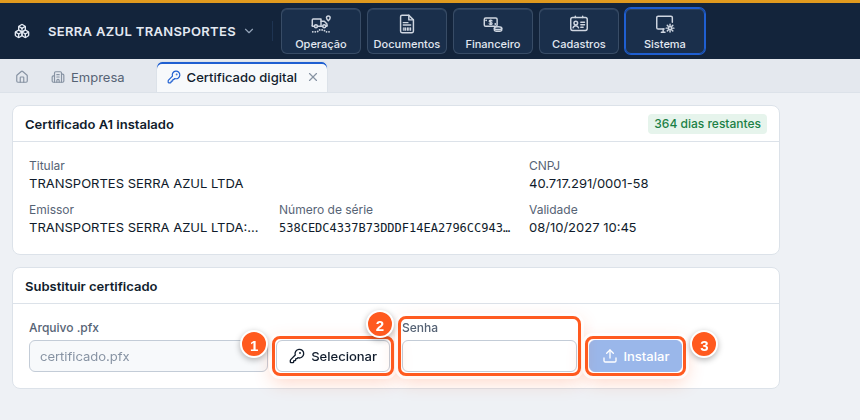This screenshot has height=420, width=860.
Task: Click the Arquivo .pfx file field
Action: pyautogui.click(x=148, y=356)
